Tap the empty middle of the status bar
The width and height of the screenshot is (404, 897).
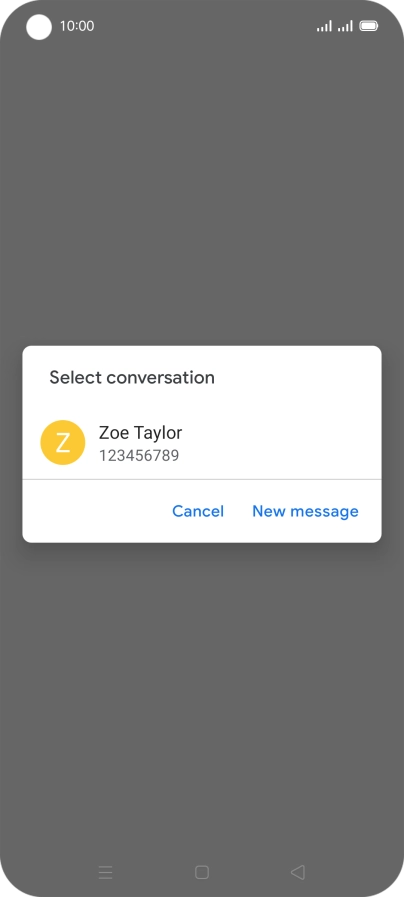tap(206, 26)
